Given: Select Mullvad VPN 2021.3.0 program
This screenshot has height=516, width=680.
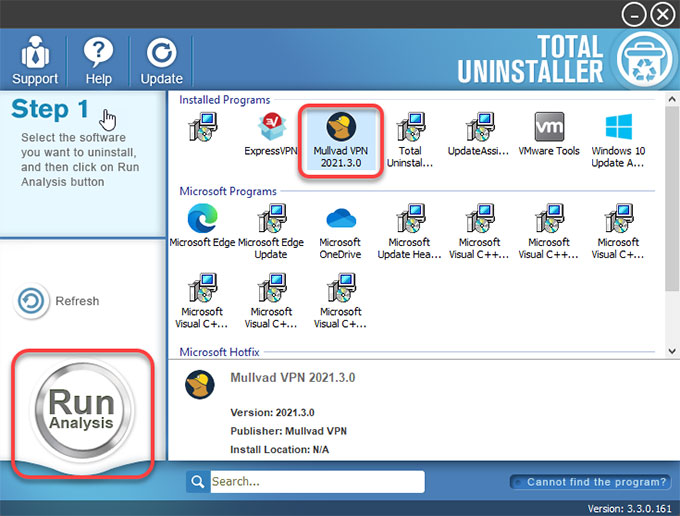Looking at the screenshot, I should (340, 140).
